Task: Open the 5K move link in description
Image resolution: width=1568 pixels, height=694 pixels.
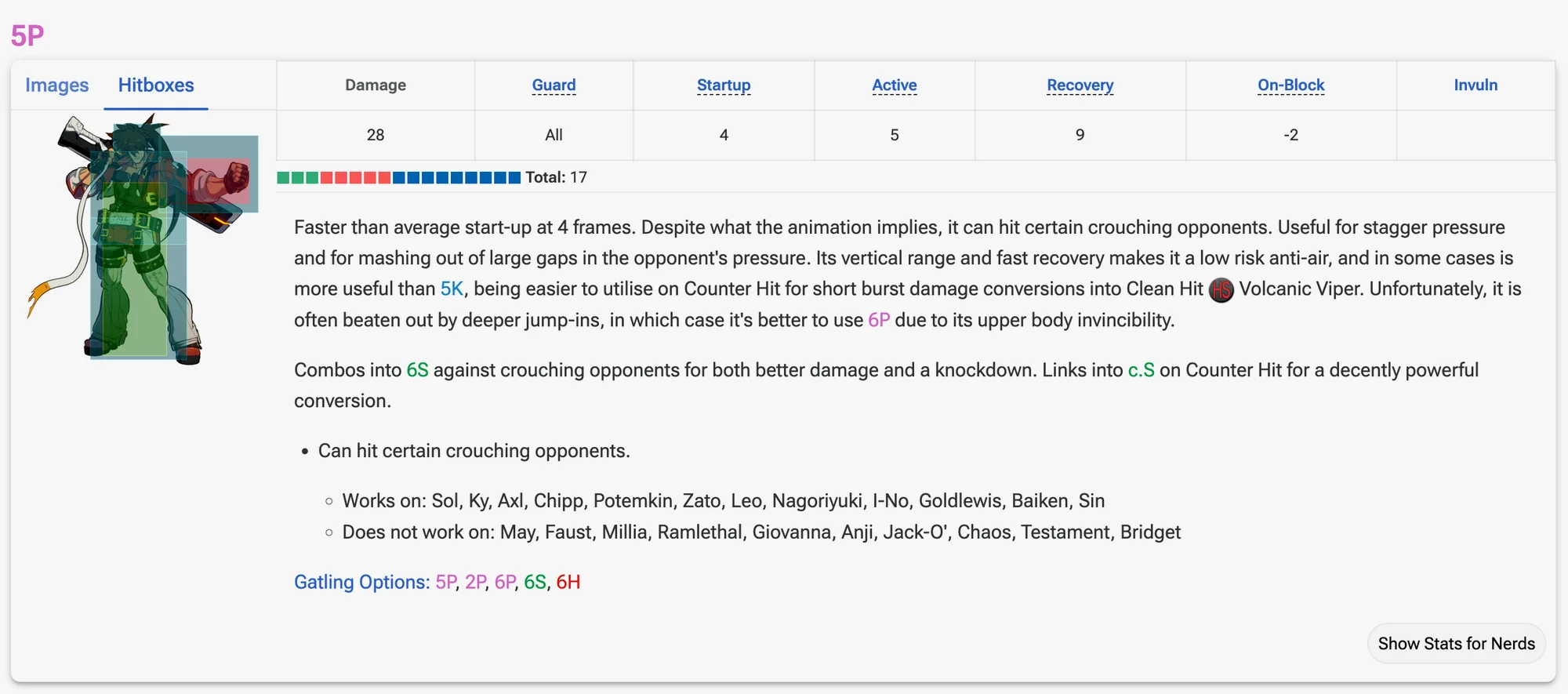Action: pyautogui.click(x=452, y=289)
